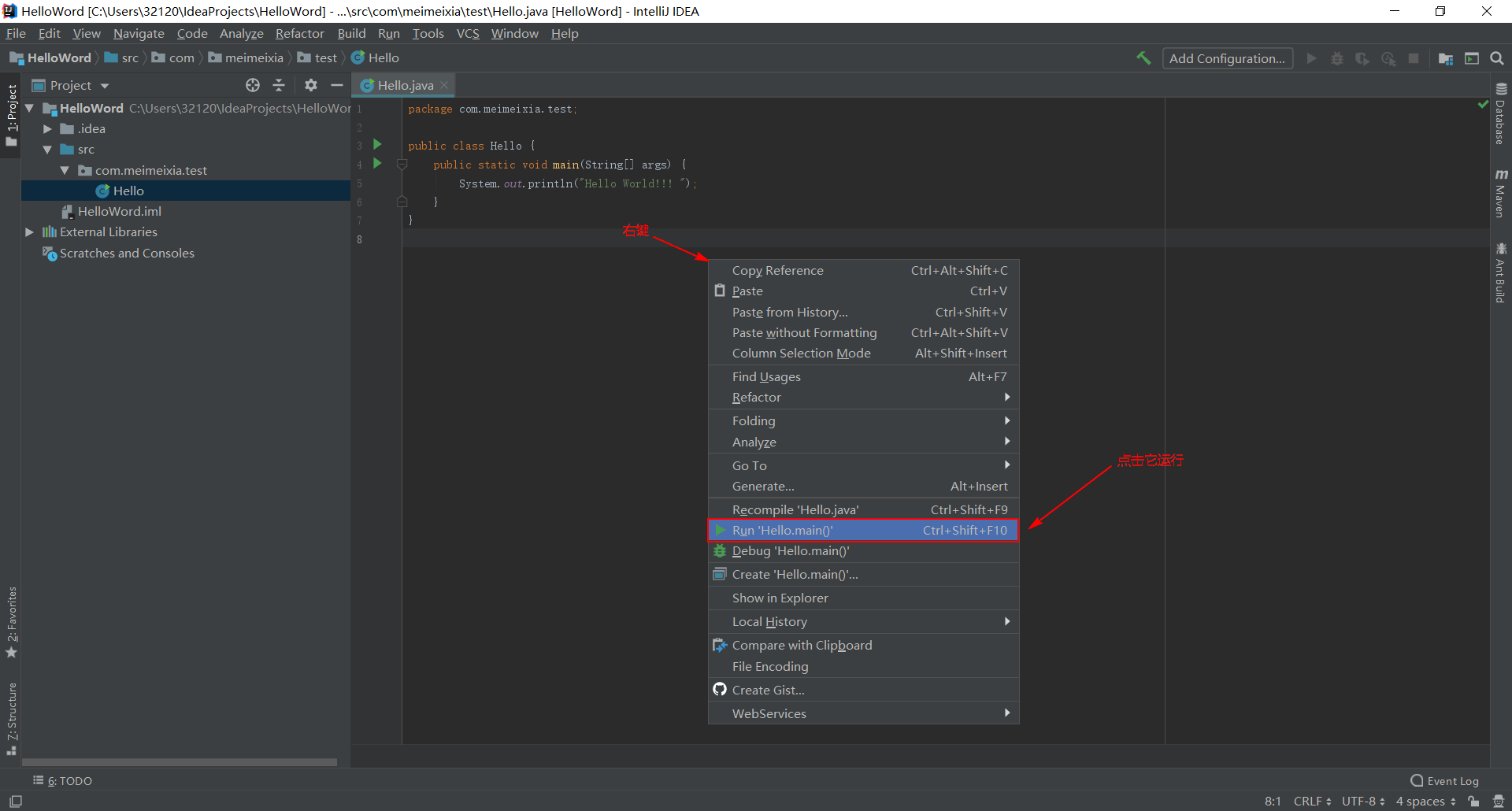Click Copy Reference in context menu
The image size is (1512, 811).
point(864,271)
